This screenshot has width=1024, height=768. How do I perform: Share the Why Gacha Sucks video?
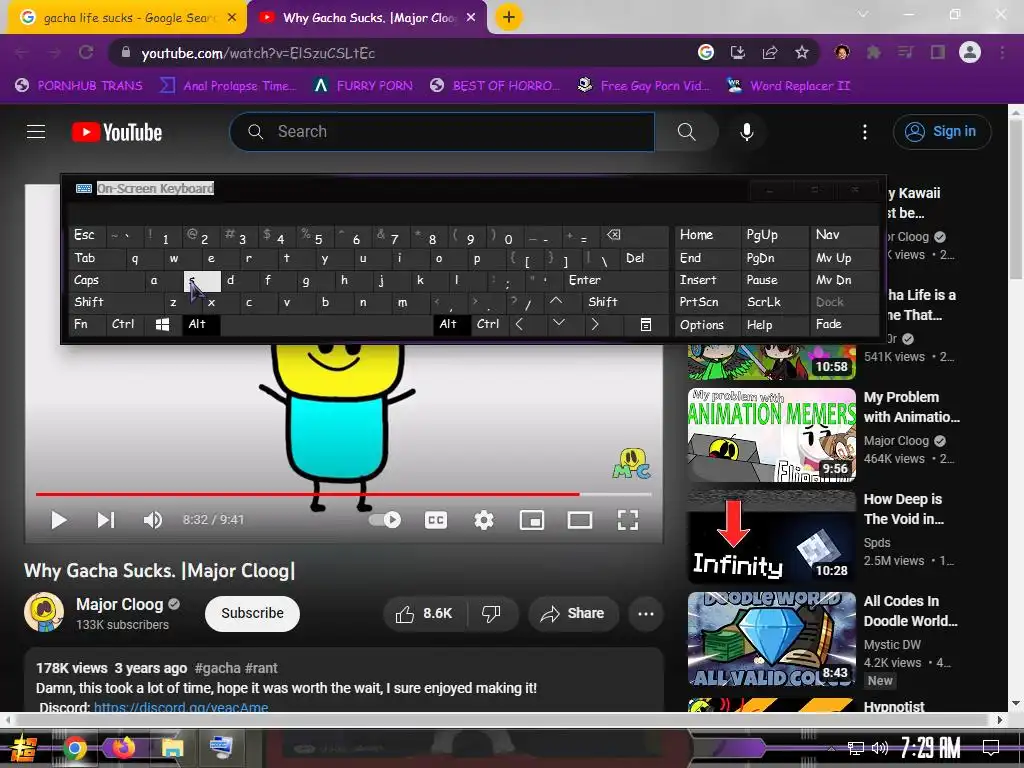pos(573,613)
